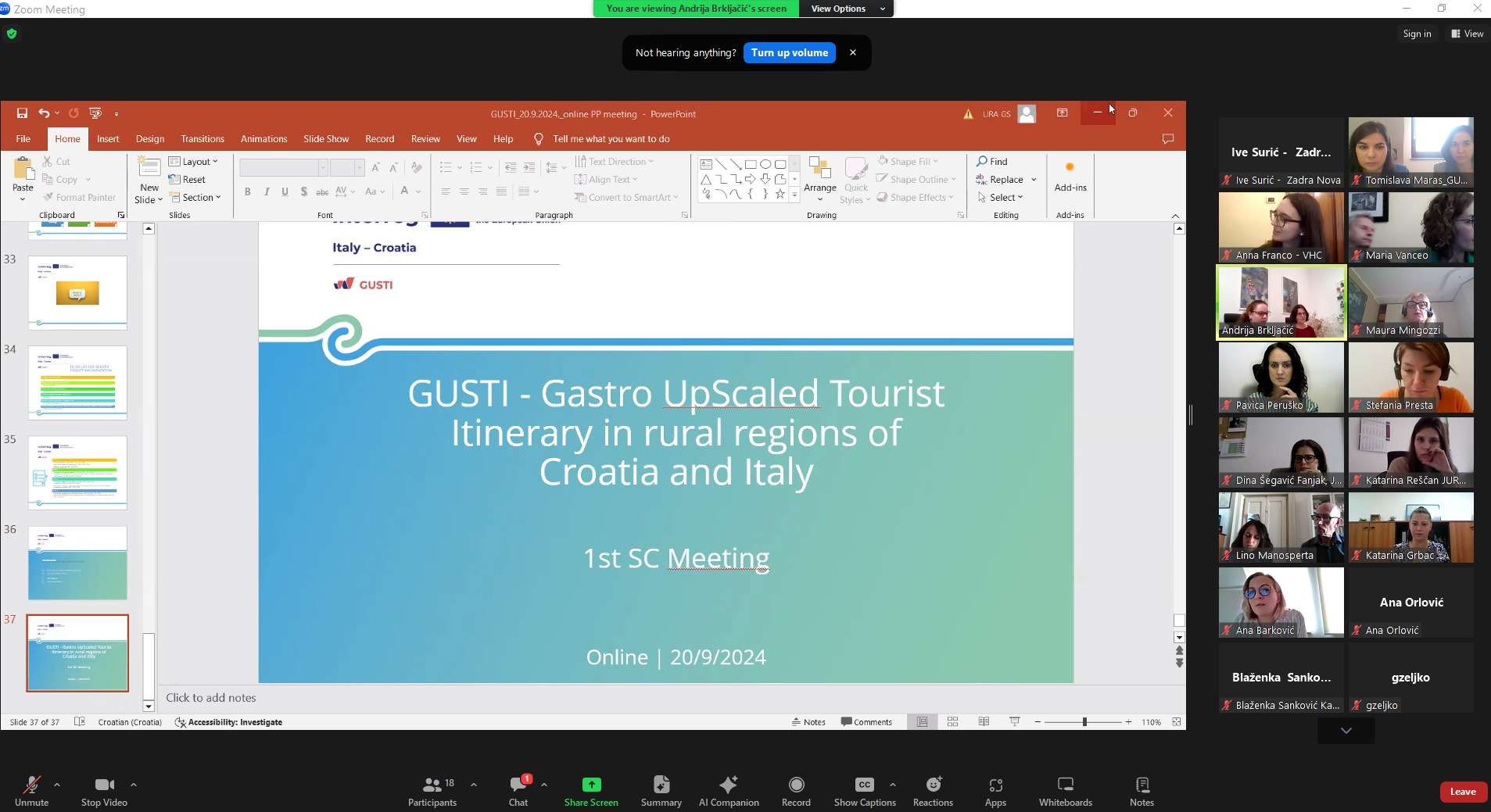
Task: Switch to the Design tab
Action: tap(150, 139)
